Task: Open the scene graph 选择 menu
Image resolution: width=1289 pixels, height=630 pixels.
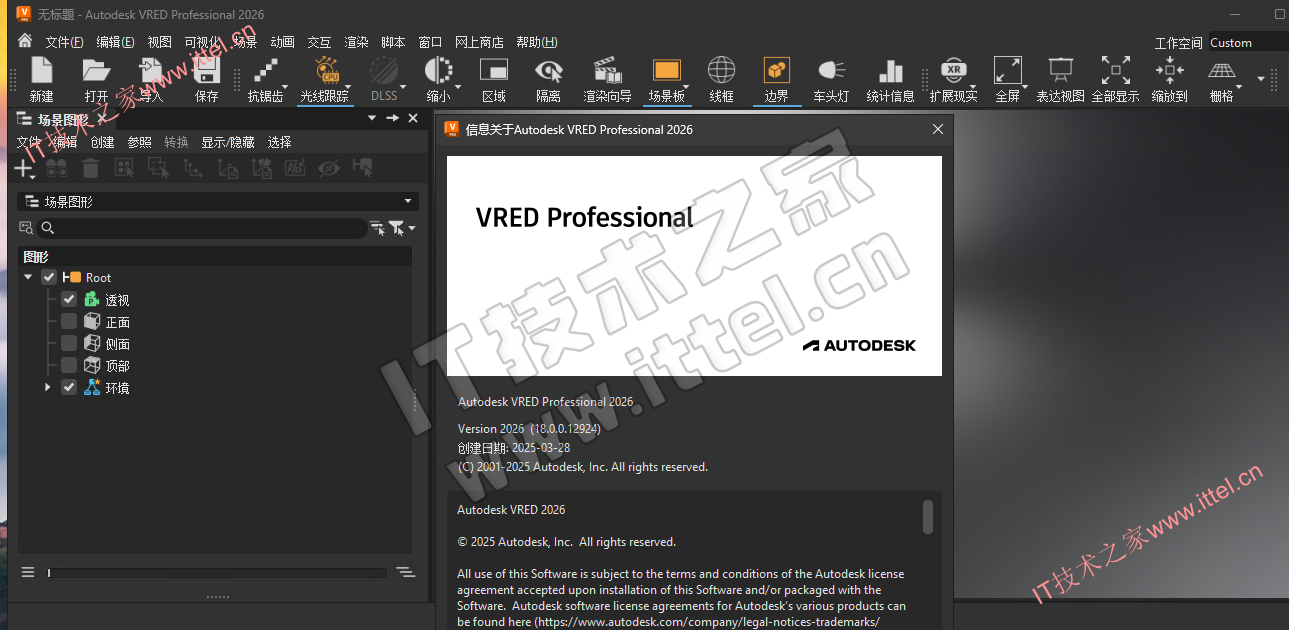Action: click(x=279, y=142)
